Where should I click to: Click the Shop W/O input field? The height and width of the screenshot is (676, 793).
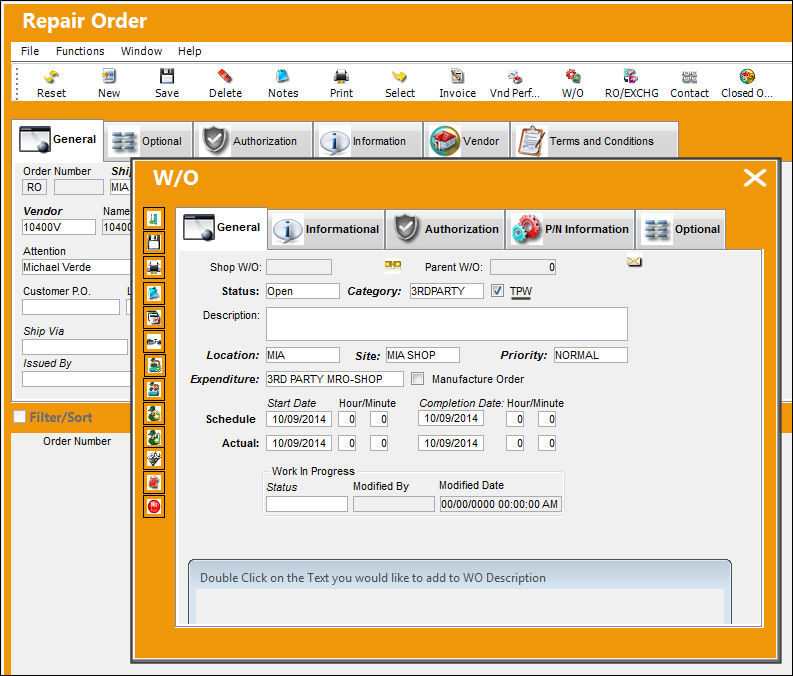(x=299, y=266)
